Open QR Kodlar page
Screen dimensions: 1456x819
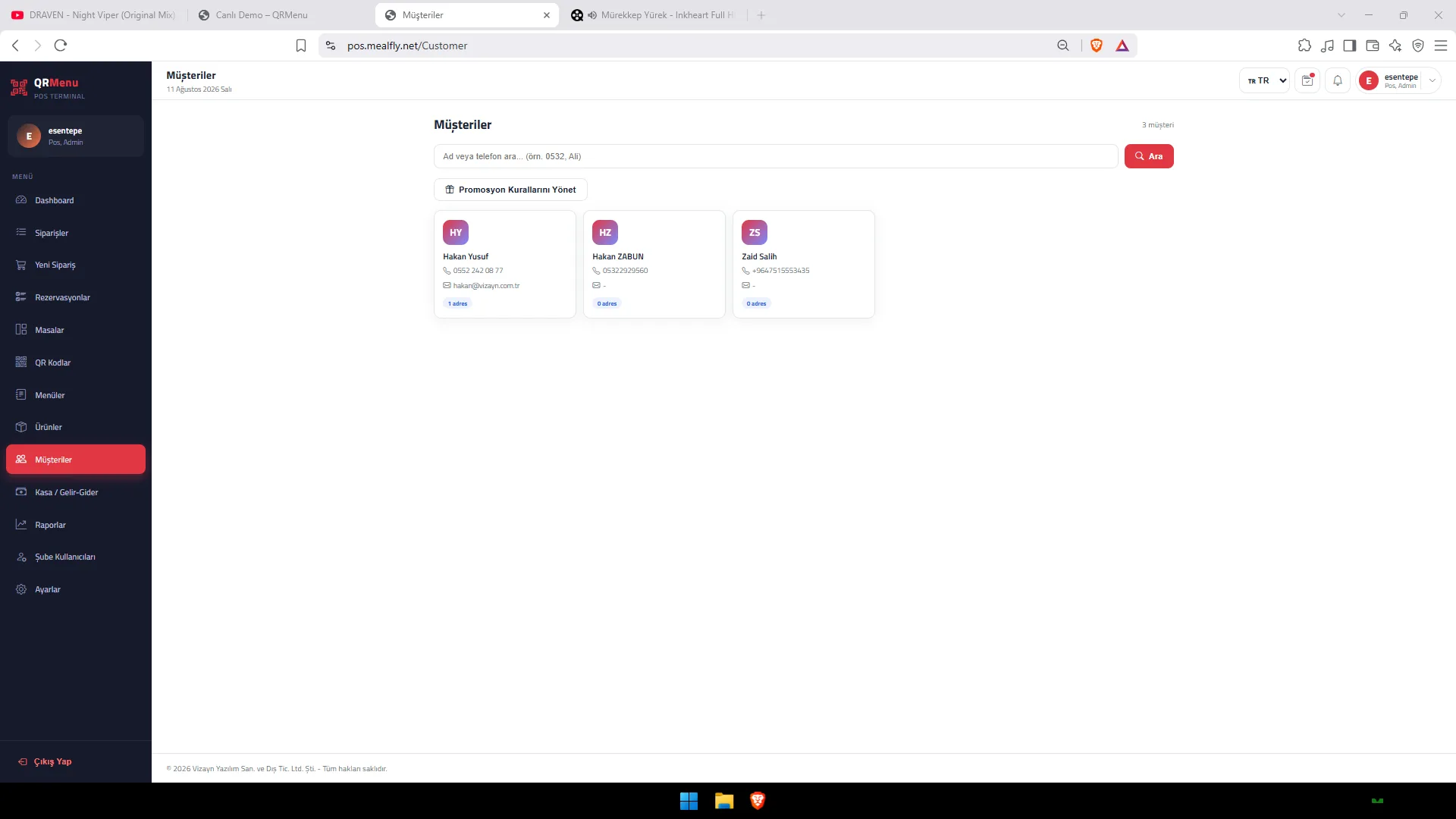(x=76, y=362)
